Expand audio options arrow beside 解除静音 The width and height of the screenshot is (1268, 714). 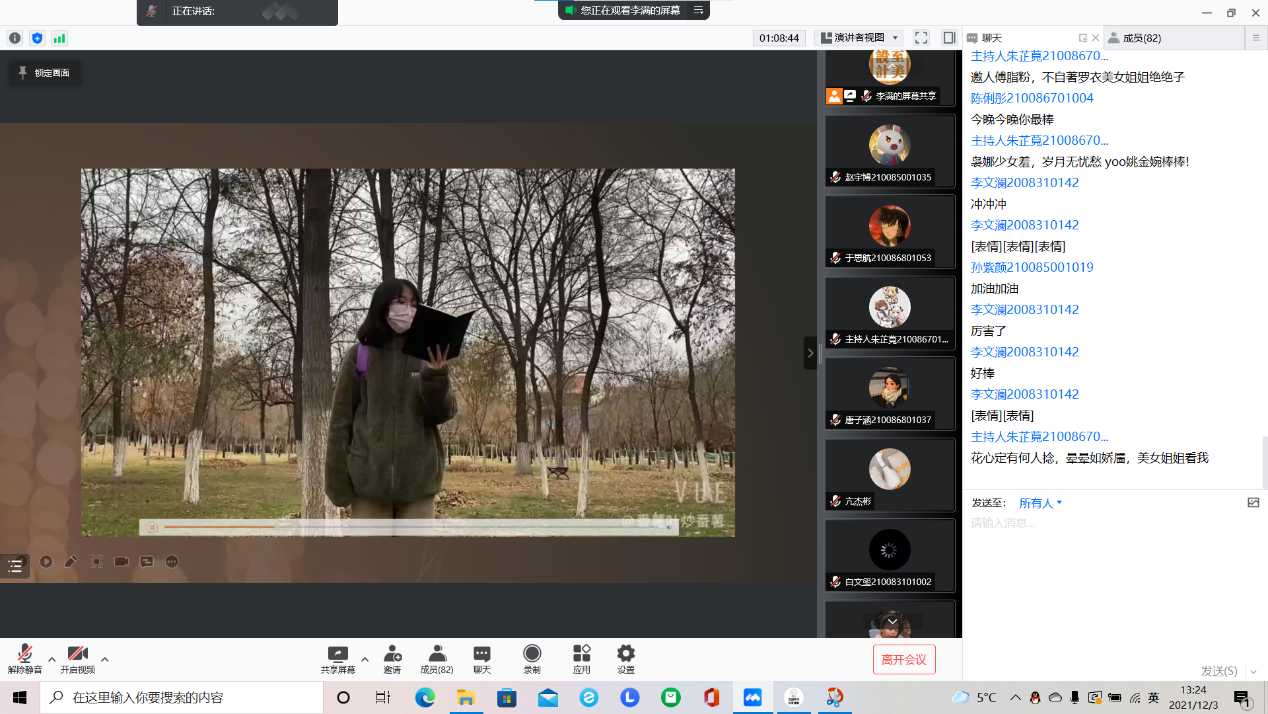[52, 659]
